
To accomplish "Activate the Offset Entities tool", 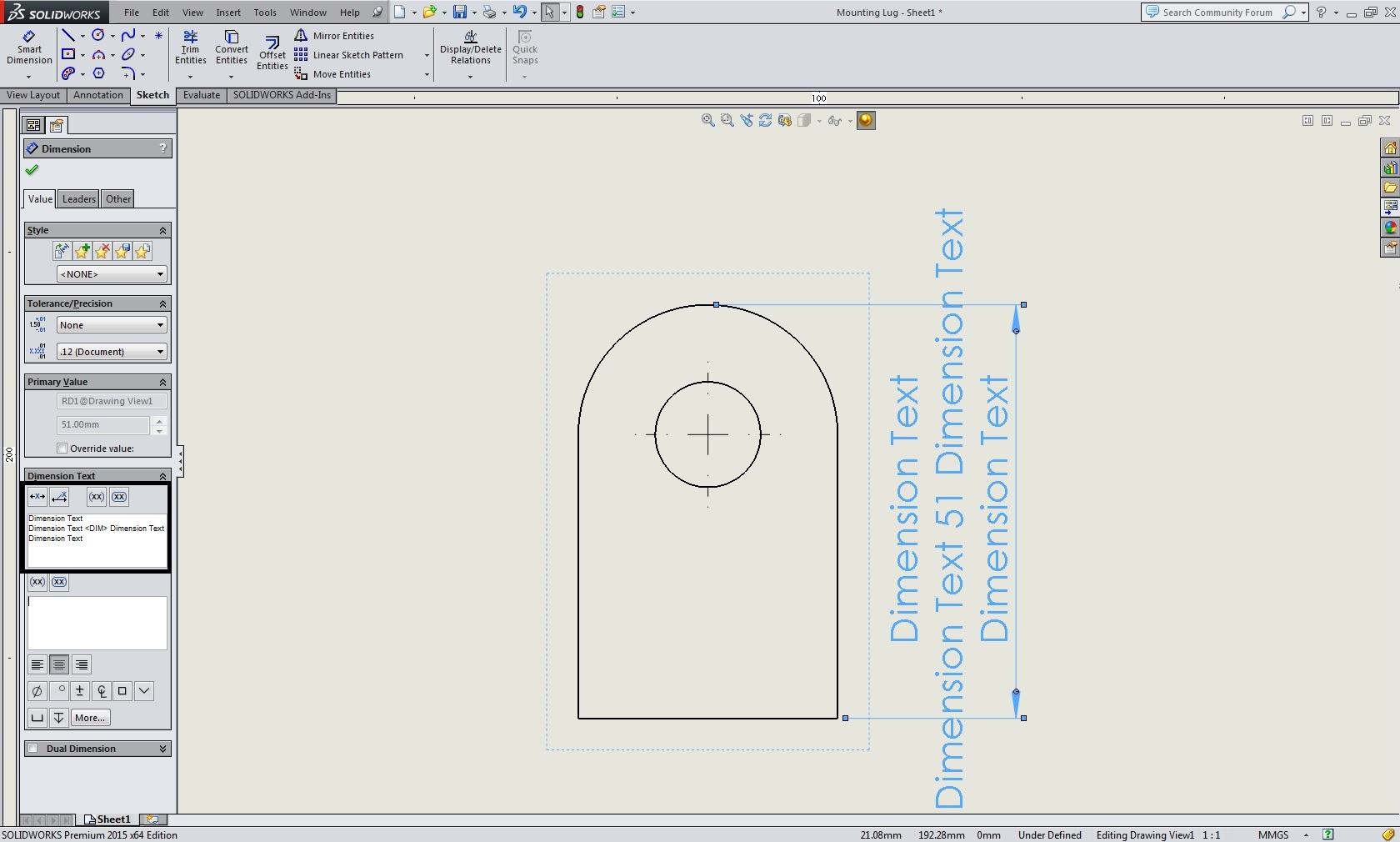I will click(272, 53).
